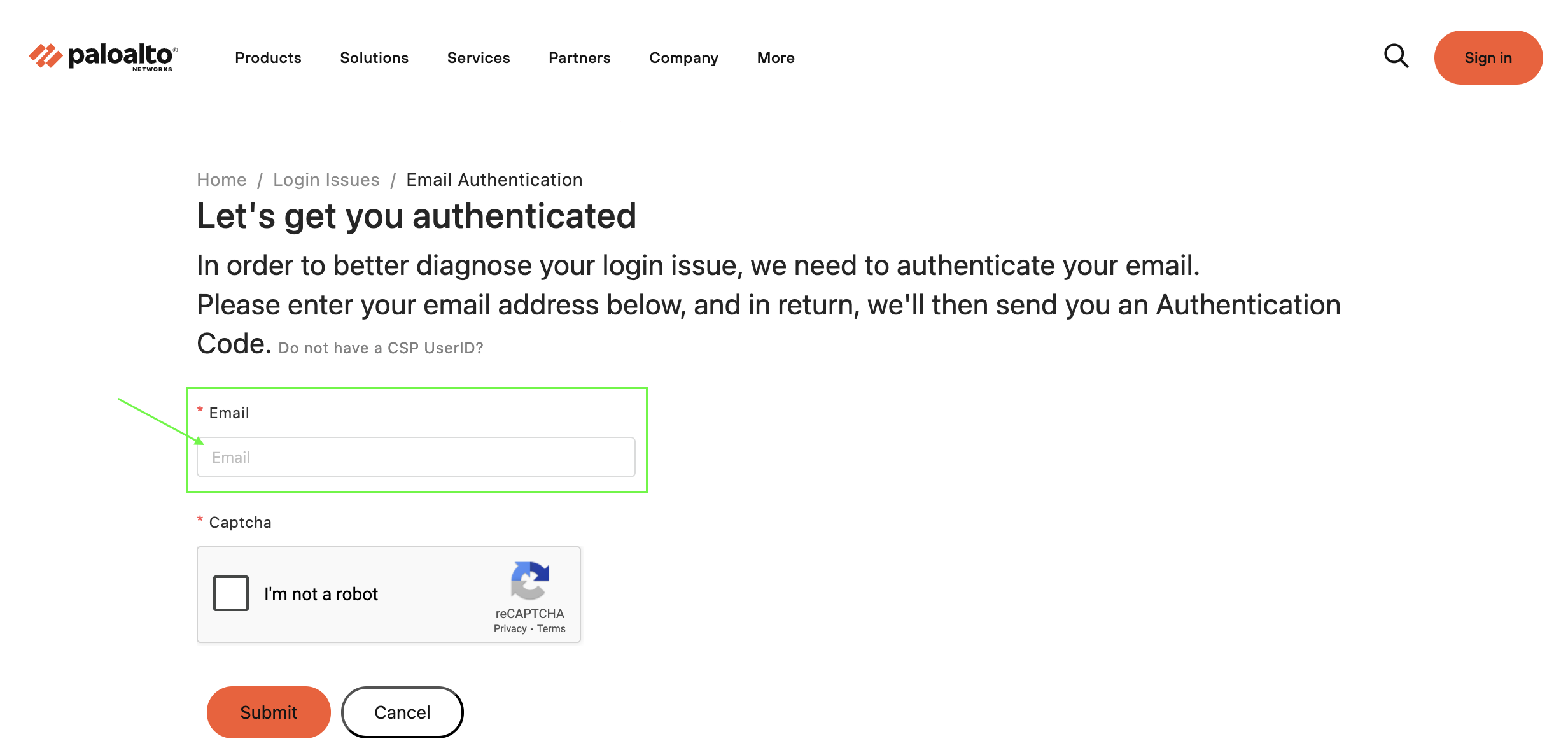Viewport: 1568px width, 755px height.
Task: Open reCAPTCHA Terms link
Action: (551, 629)
